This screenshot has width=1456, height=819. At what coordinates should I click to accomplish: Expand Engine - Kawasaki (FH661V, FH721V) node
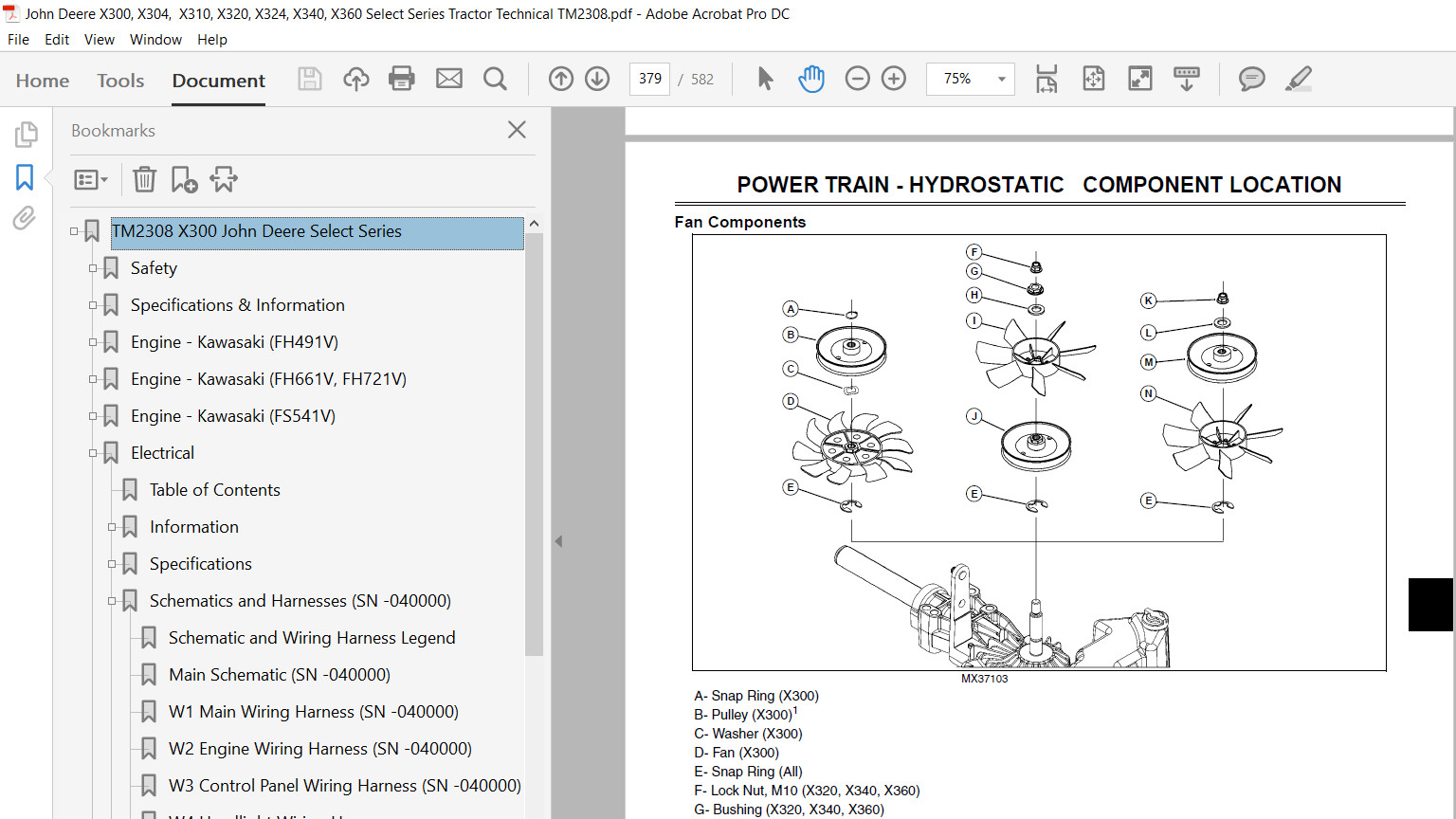93,379
